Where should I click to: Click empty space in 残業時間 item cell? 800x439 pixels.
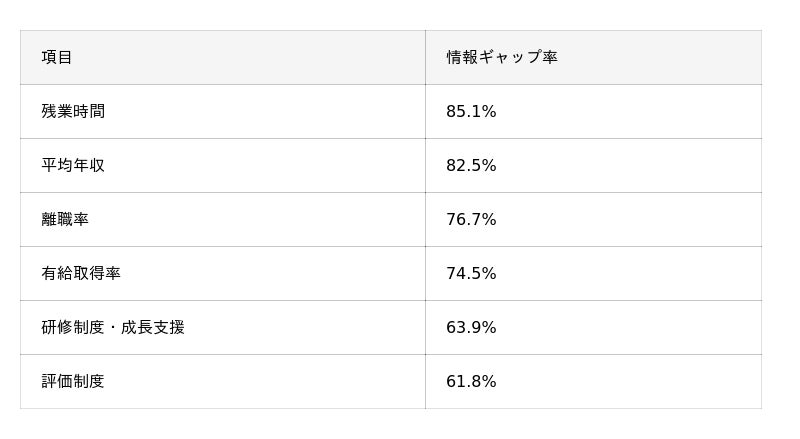pyautogui.click(x=265, y=111)
